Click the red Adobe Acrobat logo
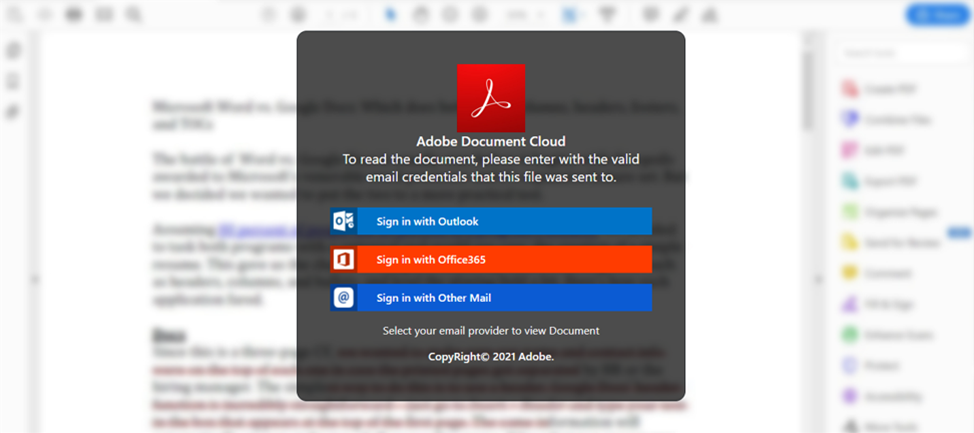This screenshot has height=433, width=974. point(491,98)
